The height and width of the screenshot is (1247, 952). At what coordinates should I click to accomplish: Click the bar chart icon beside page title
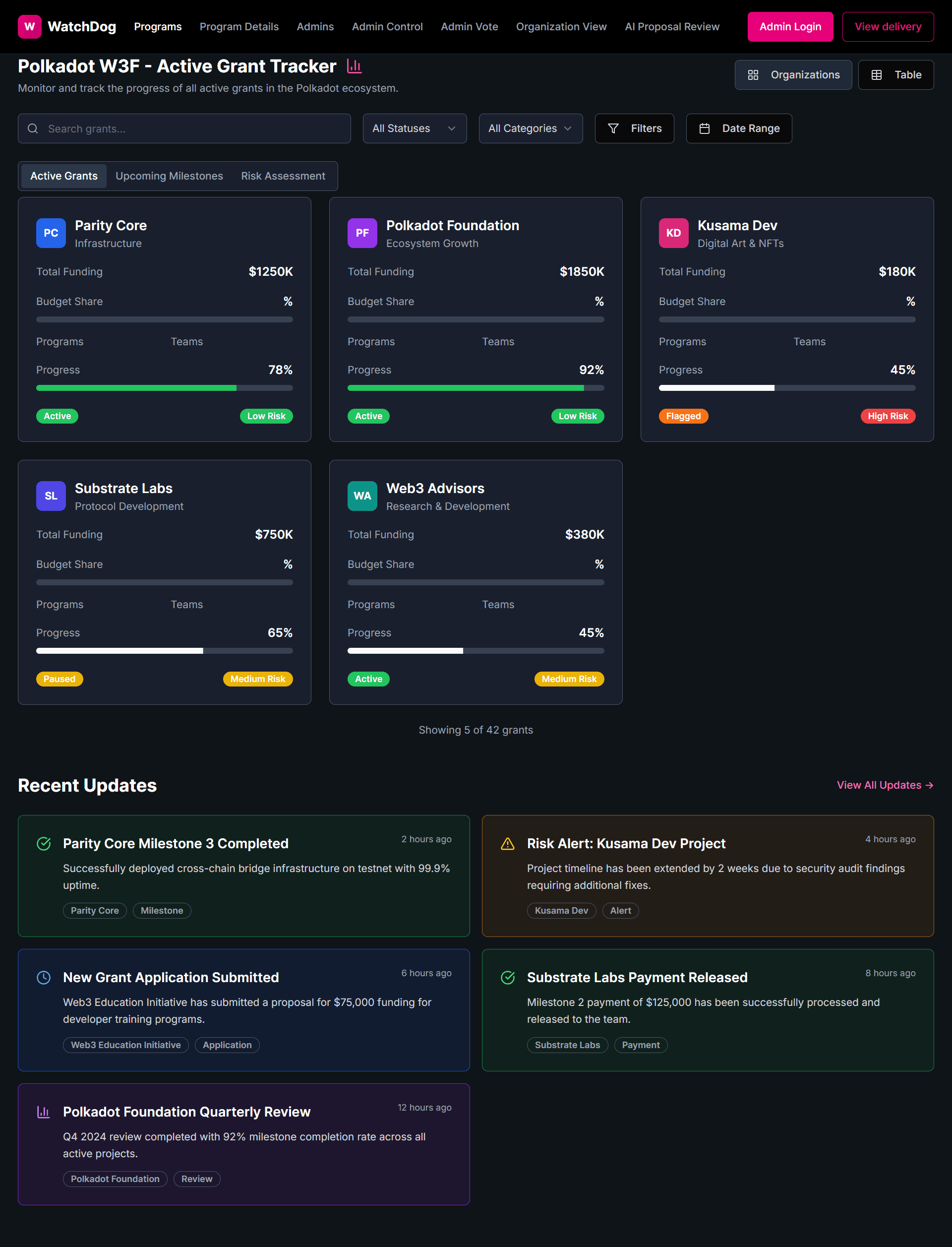(x=354, y=66)
